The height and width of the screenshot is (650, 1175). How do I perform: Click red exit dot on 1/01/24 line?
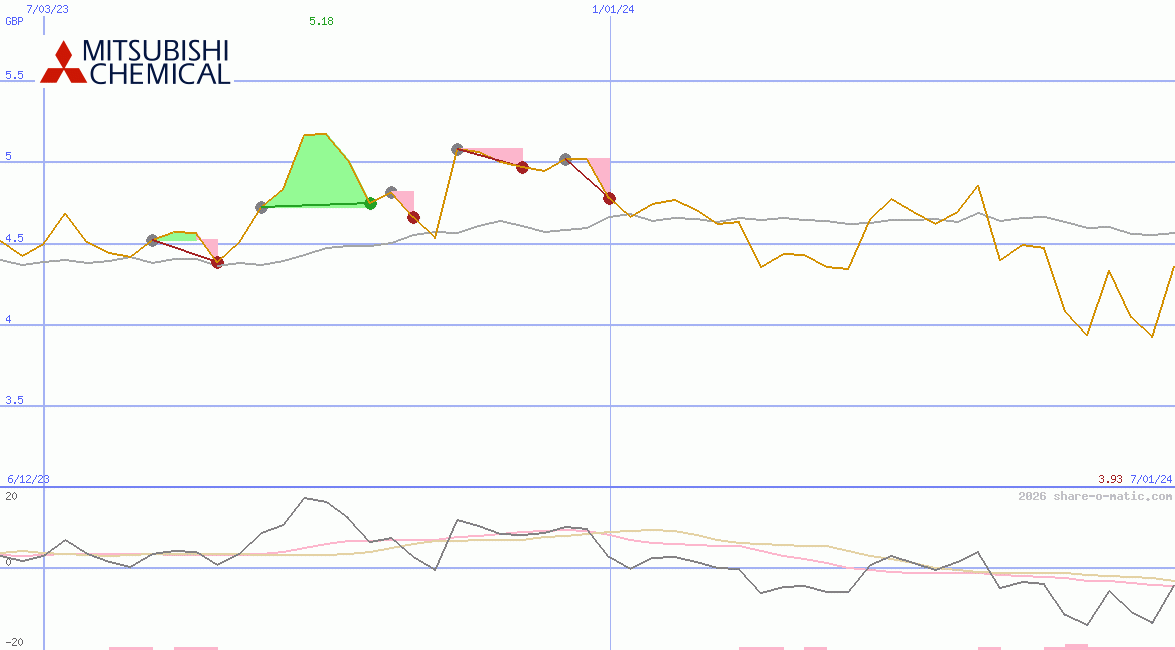coord(609,199)
